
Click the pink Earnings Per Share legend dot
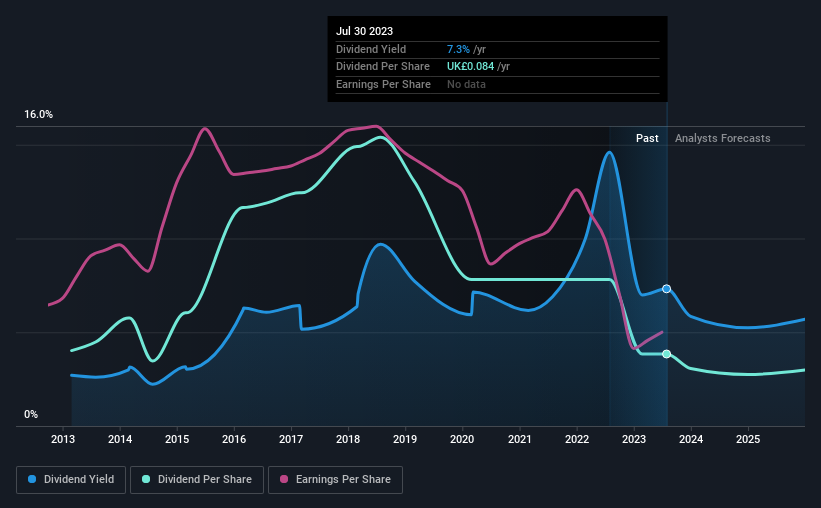[284, 479]
